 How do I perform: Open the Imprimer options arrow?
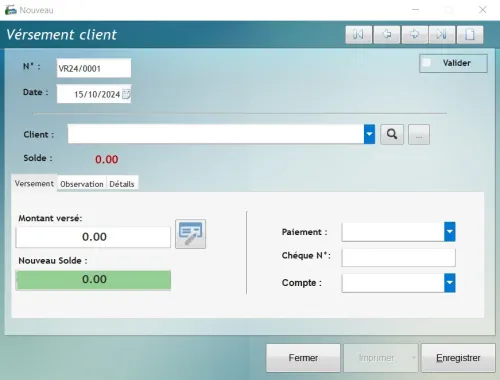click(x=414, y=358)
